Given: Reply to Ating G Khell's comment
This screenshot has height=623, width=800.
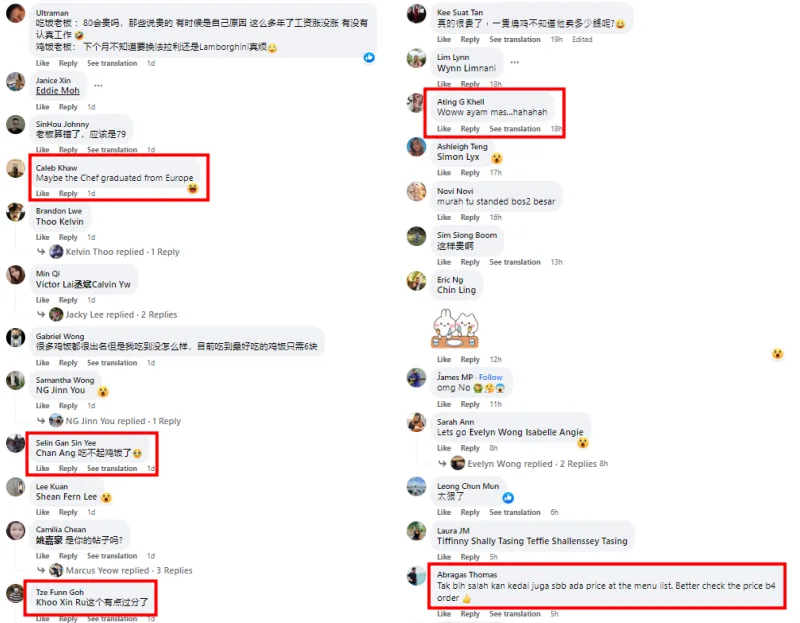Looking at the screenshot, I should coord(470,129).
